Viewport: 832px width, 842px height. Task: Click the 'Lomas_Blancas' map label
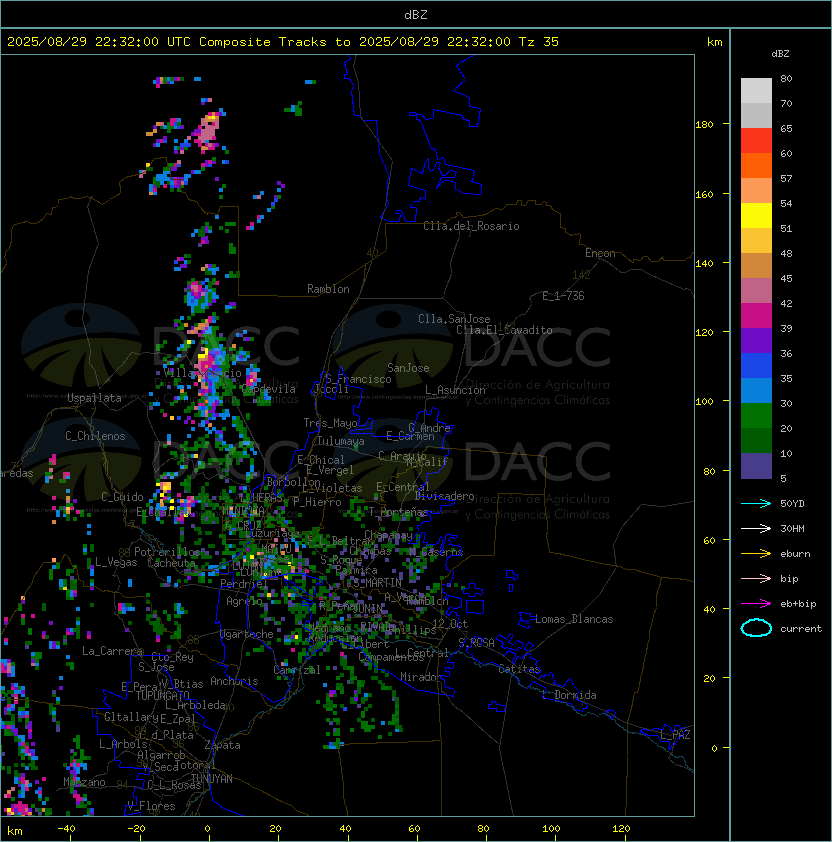pyautogui.click(x=574, y=619)
